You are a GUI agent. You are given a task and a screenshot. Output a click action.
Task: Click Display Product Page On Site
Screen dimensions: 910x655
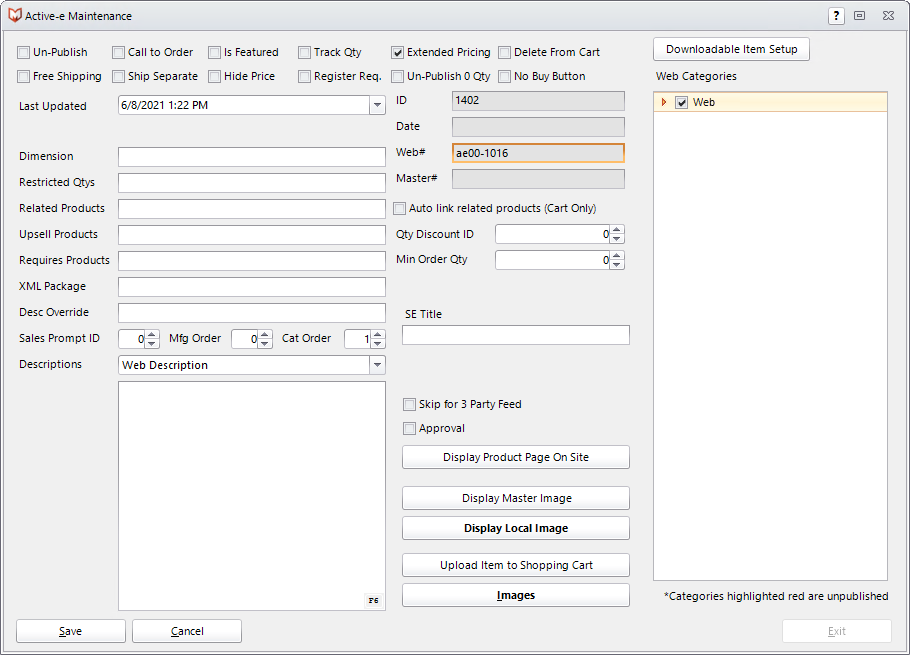(516, 457)
